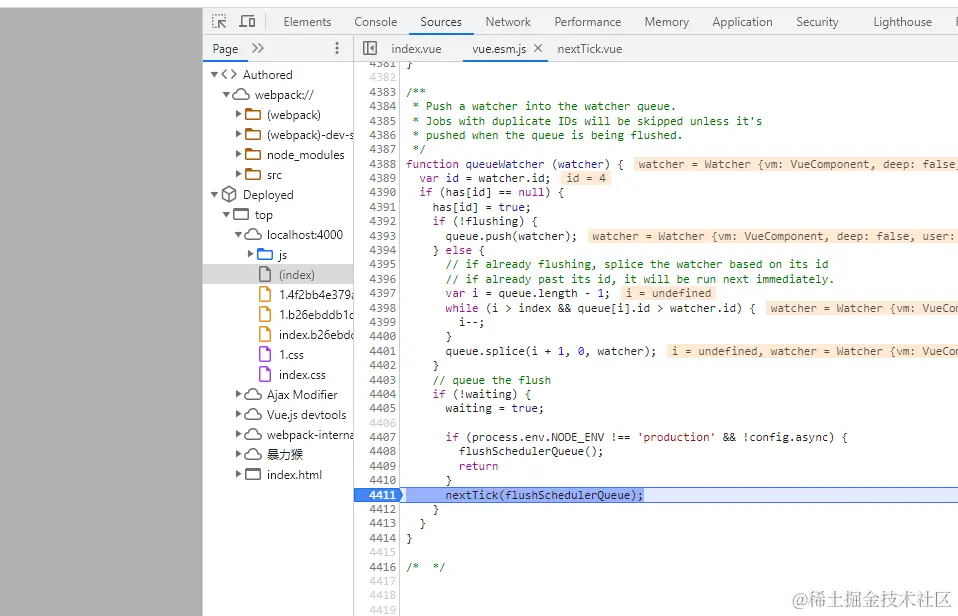Click the 1.css file icon
The height and width of the screenshot is (616, 958).
[x=265, y=354]
